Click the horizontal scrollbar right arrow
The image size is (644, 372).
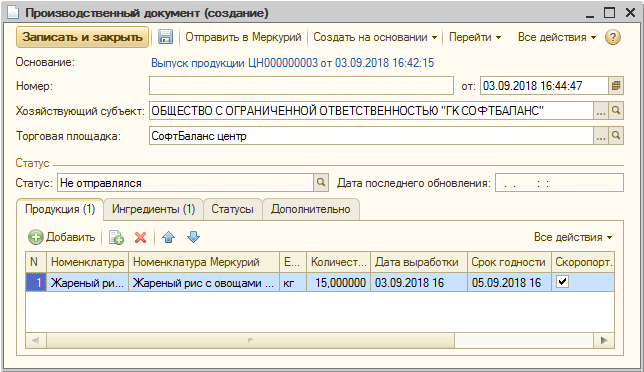(604, 340)
